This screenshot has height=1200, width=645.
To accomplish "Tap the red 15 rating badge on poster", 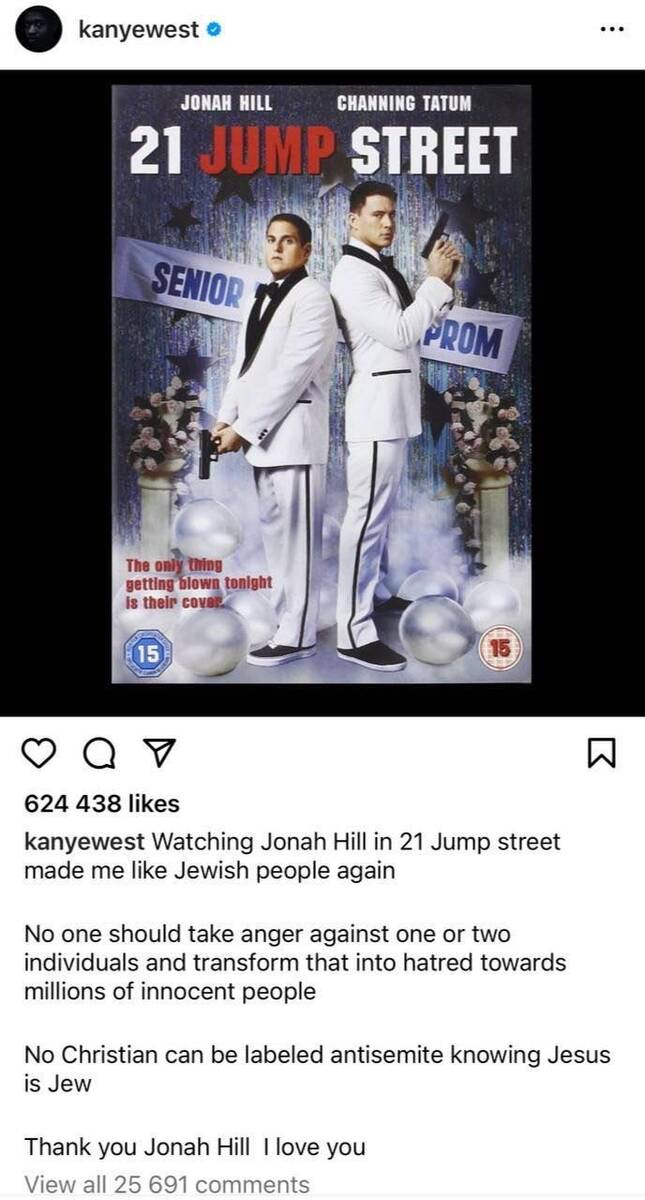I will (501, 648).
